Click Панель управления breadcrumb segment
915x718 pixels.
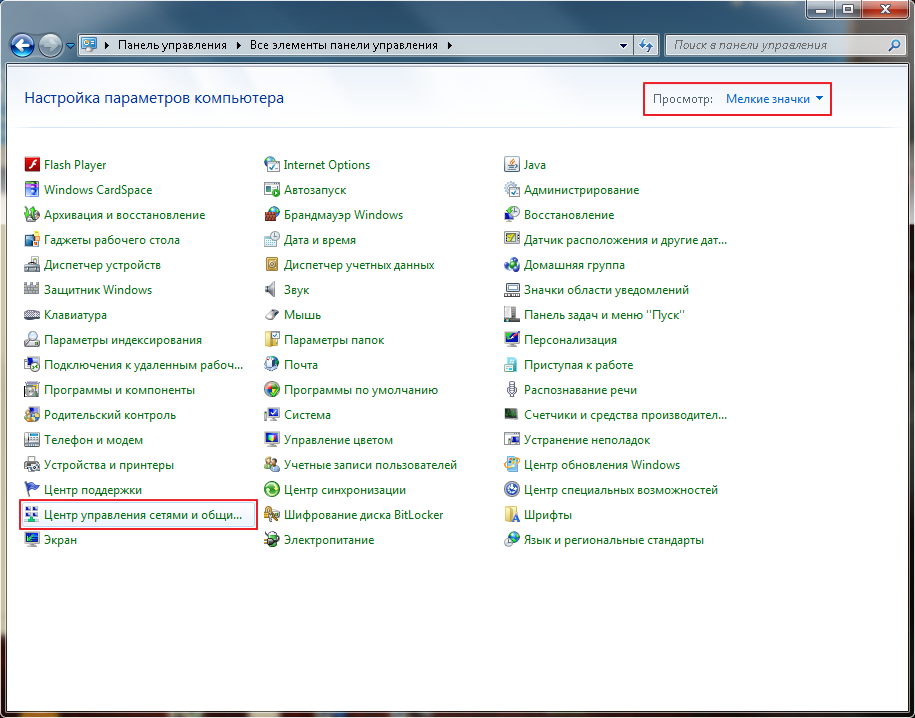point(172,46)
